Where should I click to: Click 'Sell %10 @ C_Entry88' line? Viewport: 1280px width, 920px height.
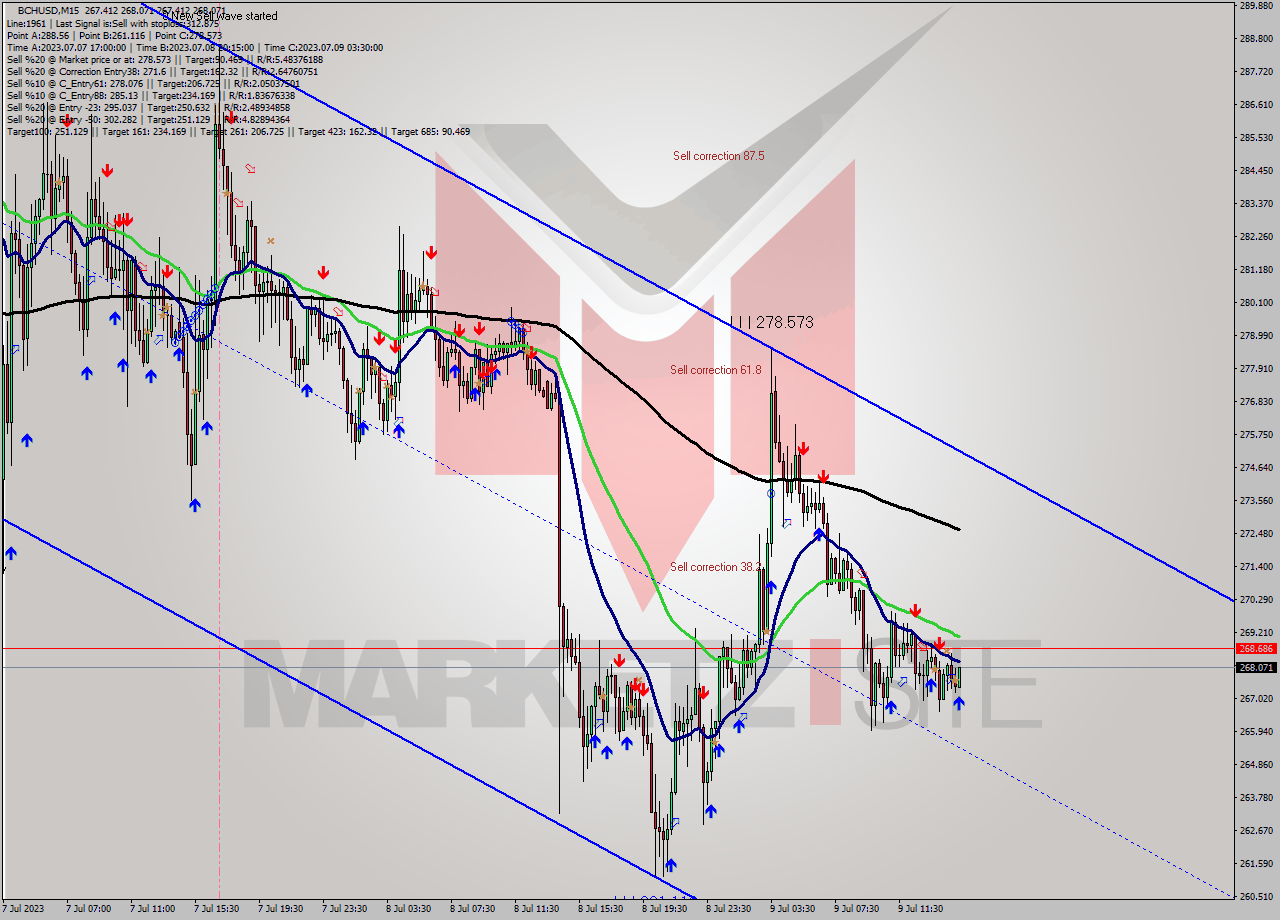(x=151, y=95)
